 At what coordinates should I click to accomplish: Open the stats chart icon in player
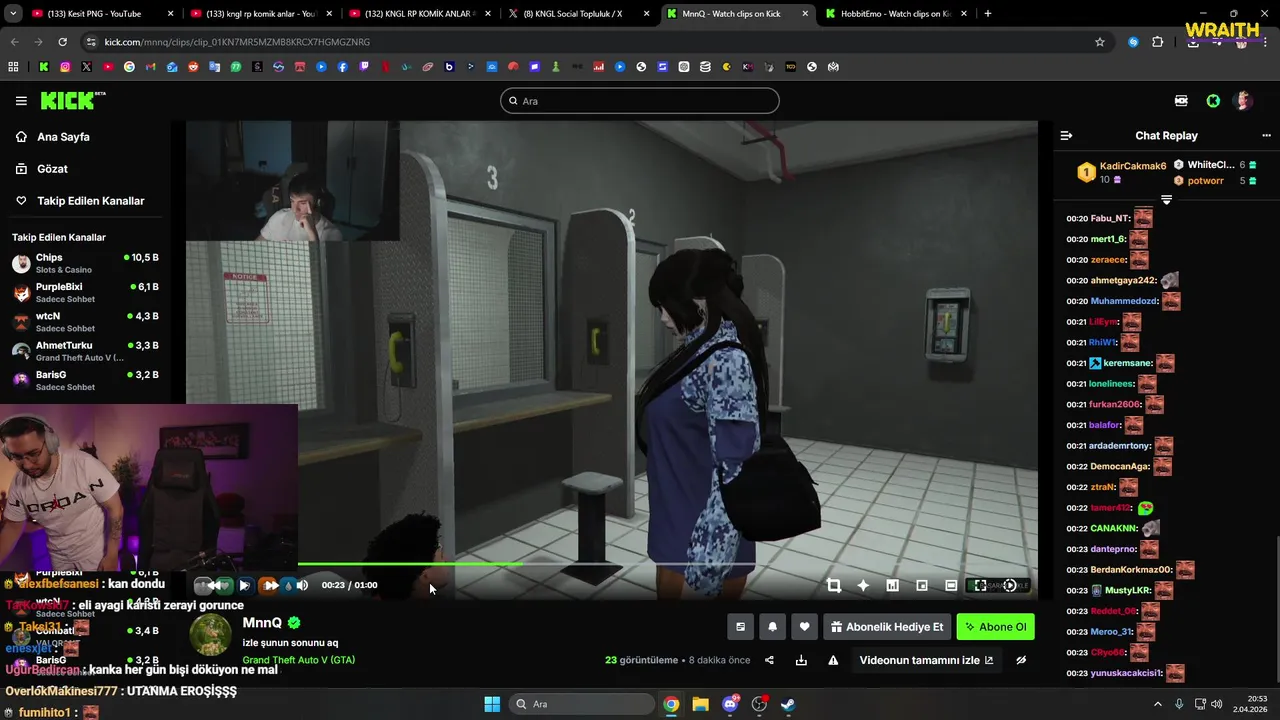tap(892, 586)
